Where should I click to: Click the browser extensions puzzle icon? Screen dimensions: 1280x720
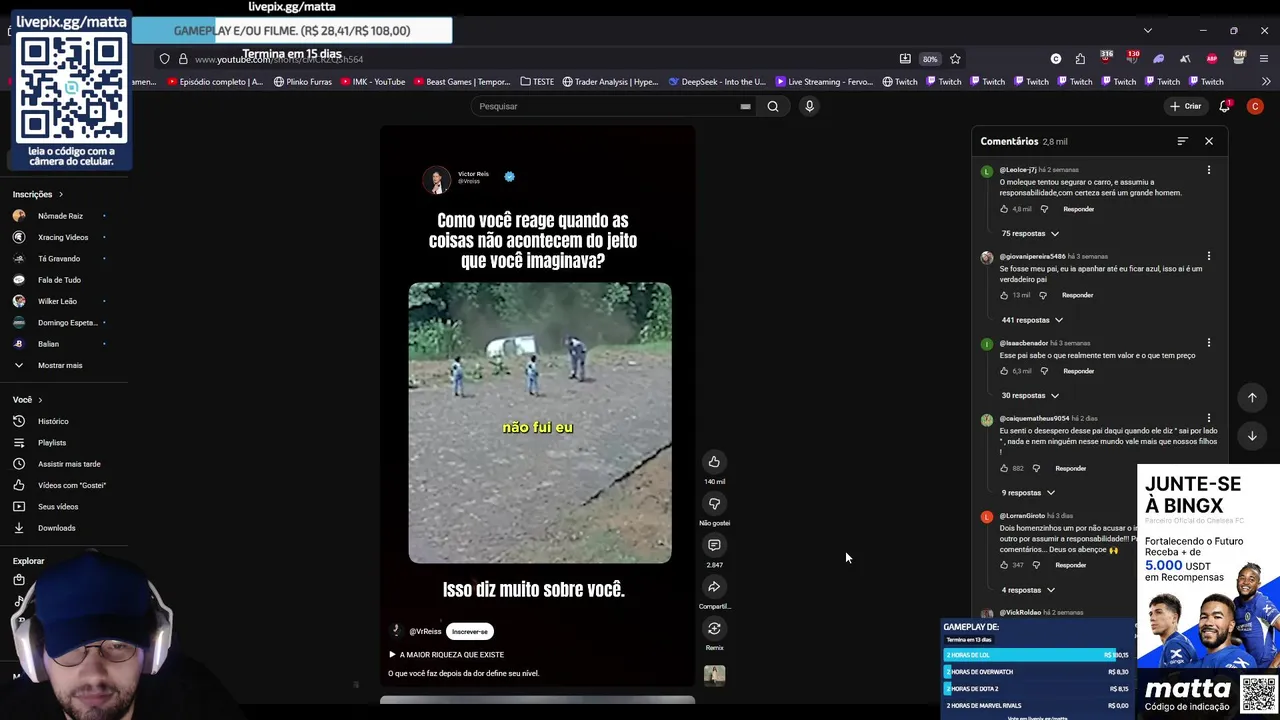click(1080, 59)
